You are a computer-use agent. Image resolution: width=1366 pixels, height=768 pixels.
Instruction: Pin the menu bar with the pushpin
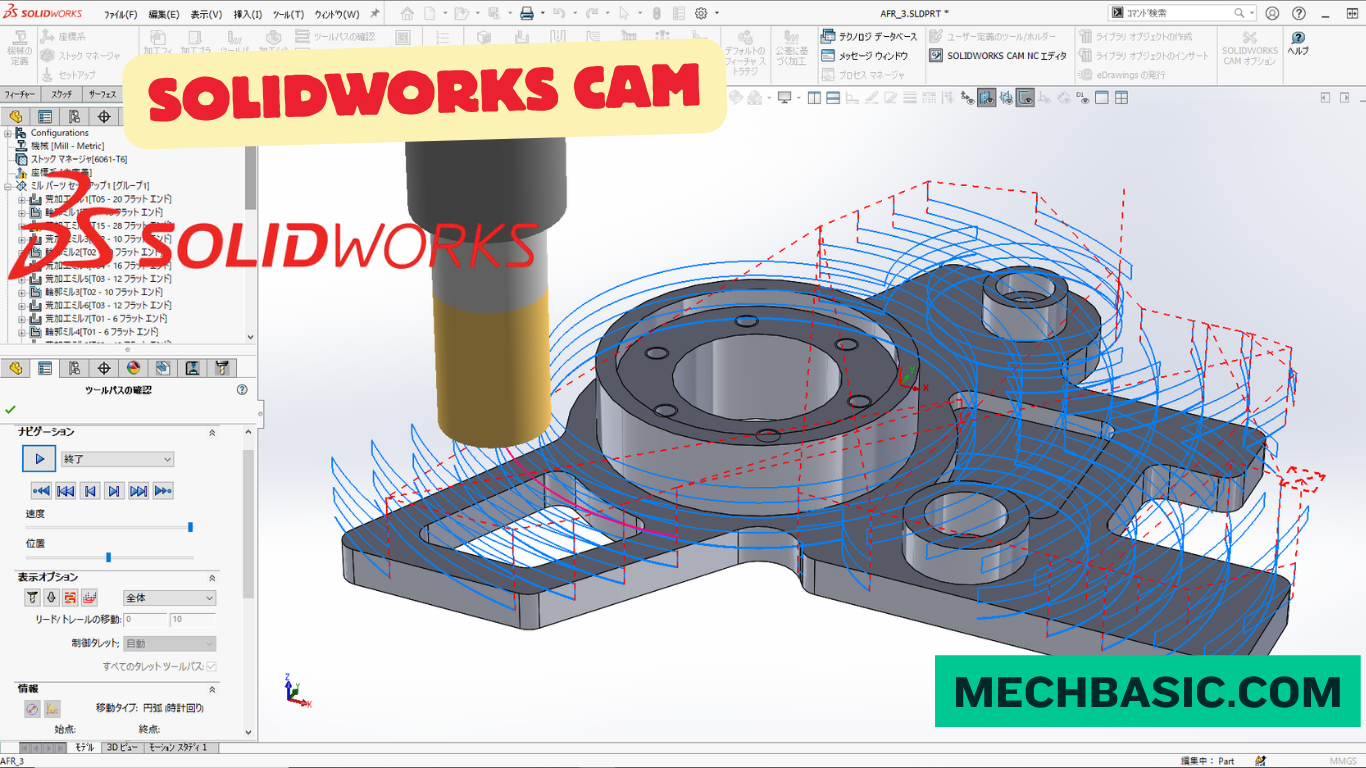[374, 14]
